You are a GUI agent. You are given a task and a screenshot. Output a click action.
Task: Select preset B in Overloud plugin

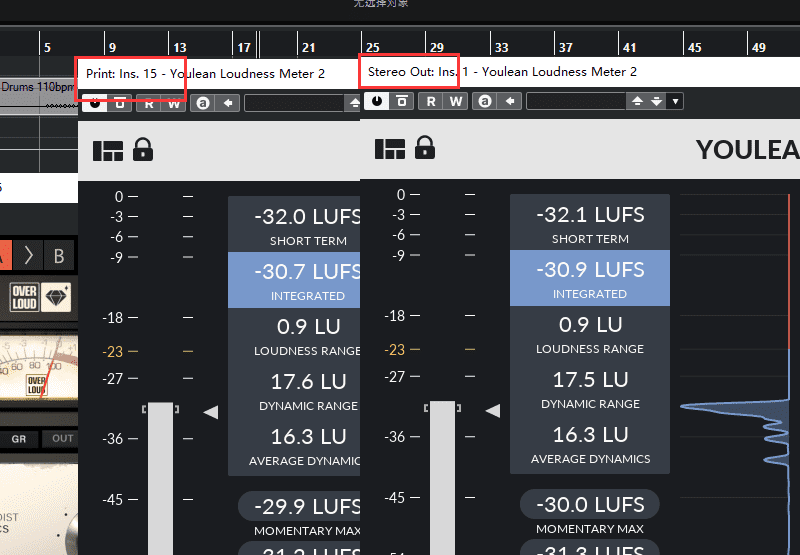coord(59,255)
